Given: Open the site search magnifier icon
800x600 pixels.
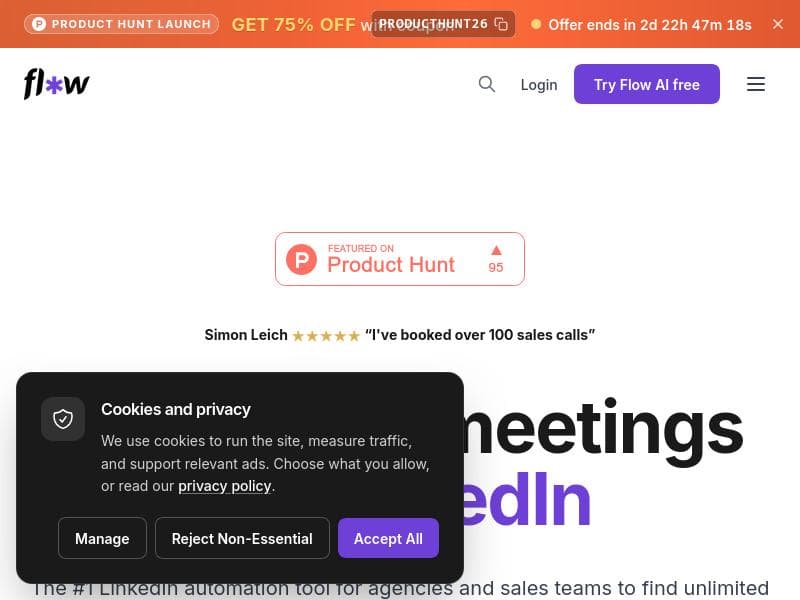Looking at the screenshot, I should tap(487, 84).
